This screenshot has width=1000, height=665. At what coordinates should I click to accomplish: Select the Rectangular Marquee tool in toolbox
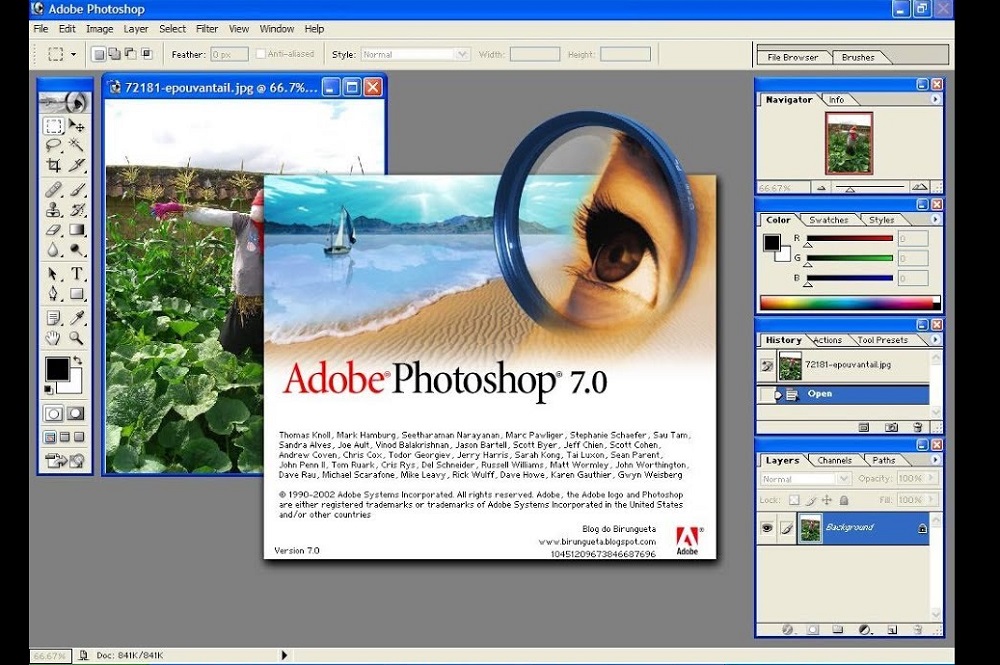54,126
